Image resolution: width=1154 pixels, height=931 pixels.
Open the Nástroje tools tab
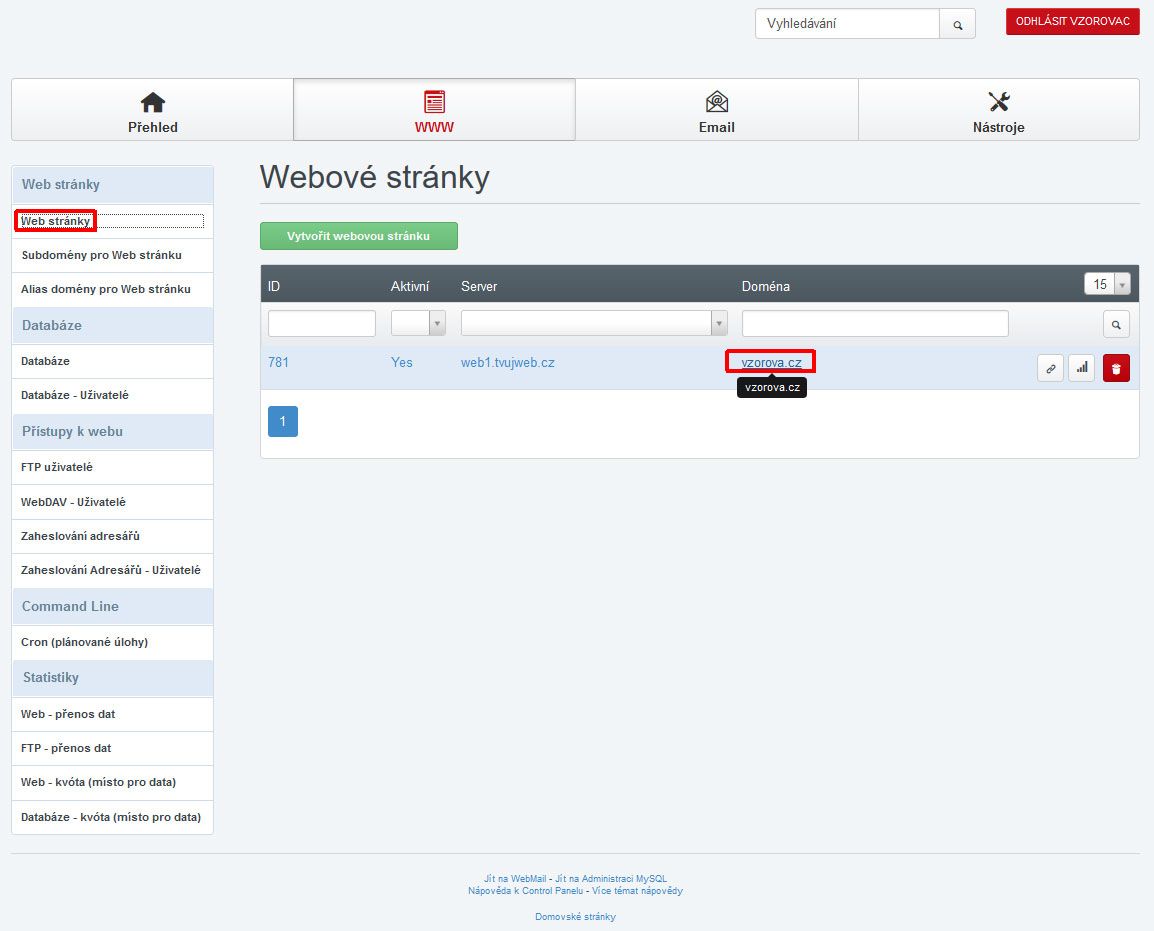998,110
